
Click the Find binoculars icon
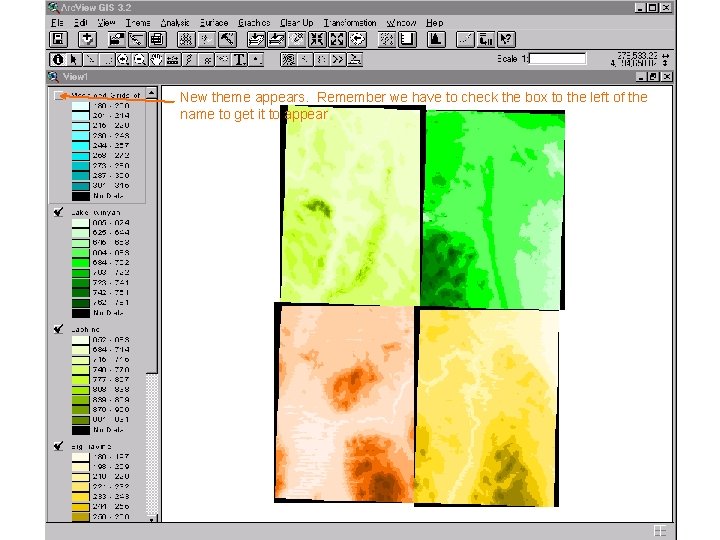[186, 39]
